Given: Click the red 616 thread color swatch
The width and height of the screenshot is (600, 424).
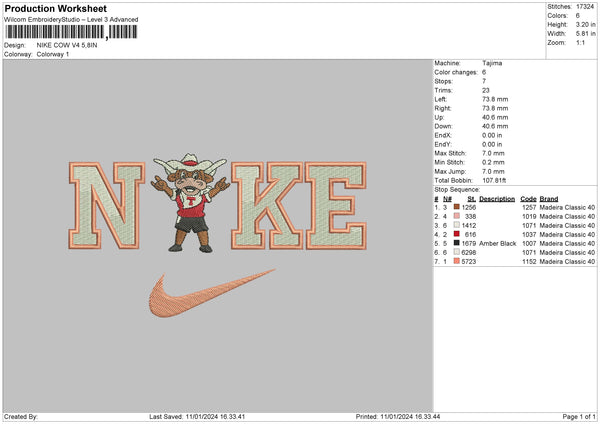Looking at the screenshot, I should pos(457,234).
